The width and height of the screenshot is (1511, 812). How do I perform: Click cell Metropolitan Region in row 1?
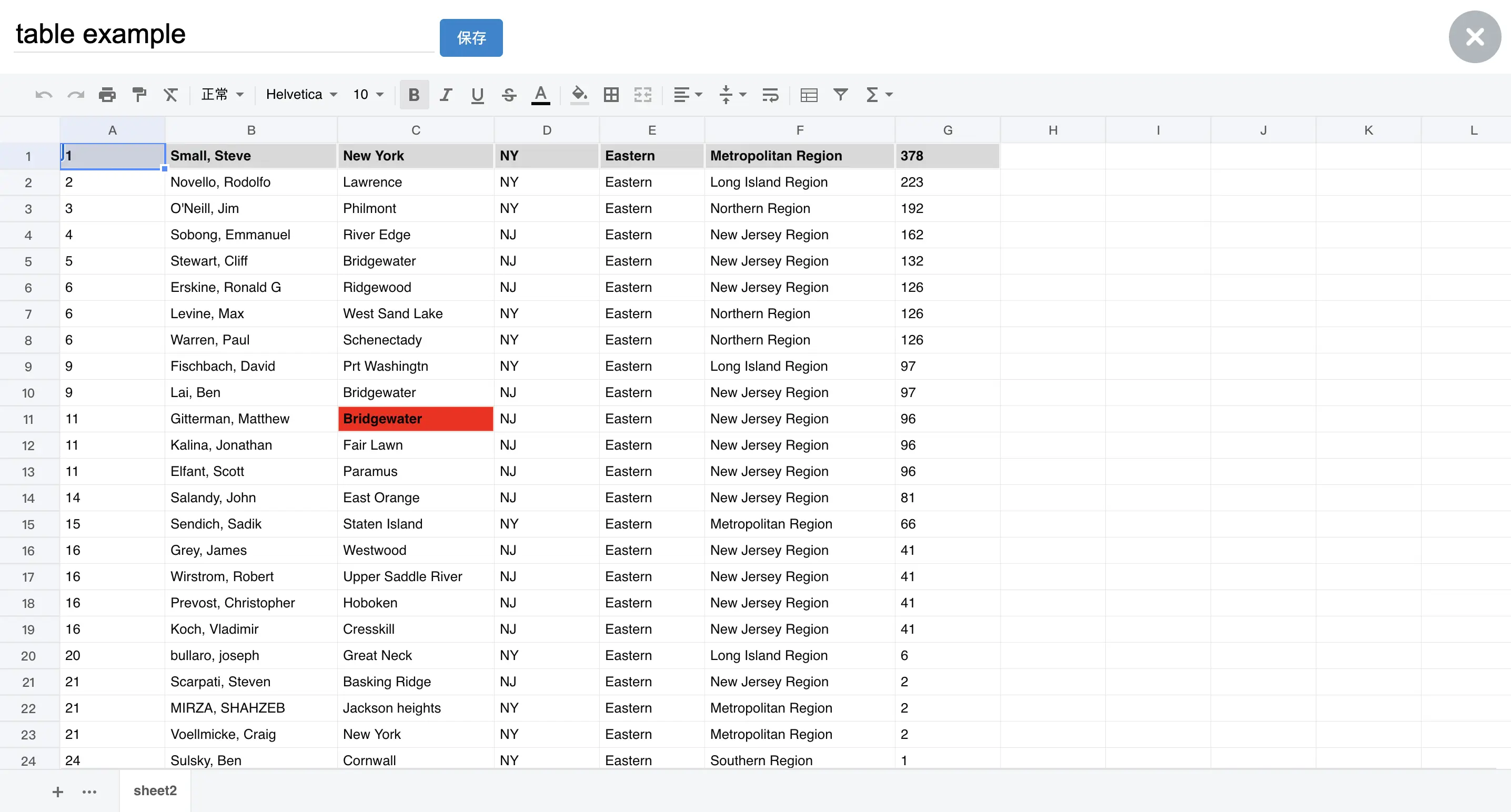point(800,156)
